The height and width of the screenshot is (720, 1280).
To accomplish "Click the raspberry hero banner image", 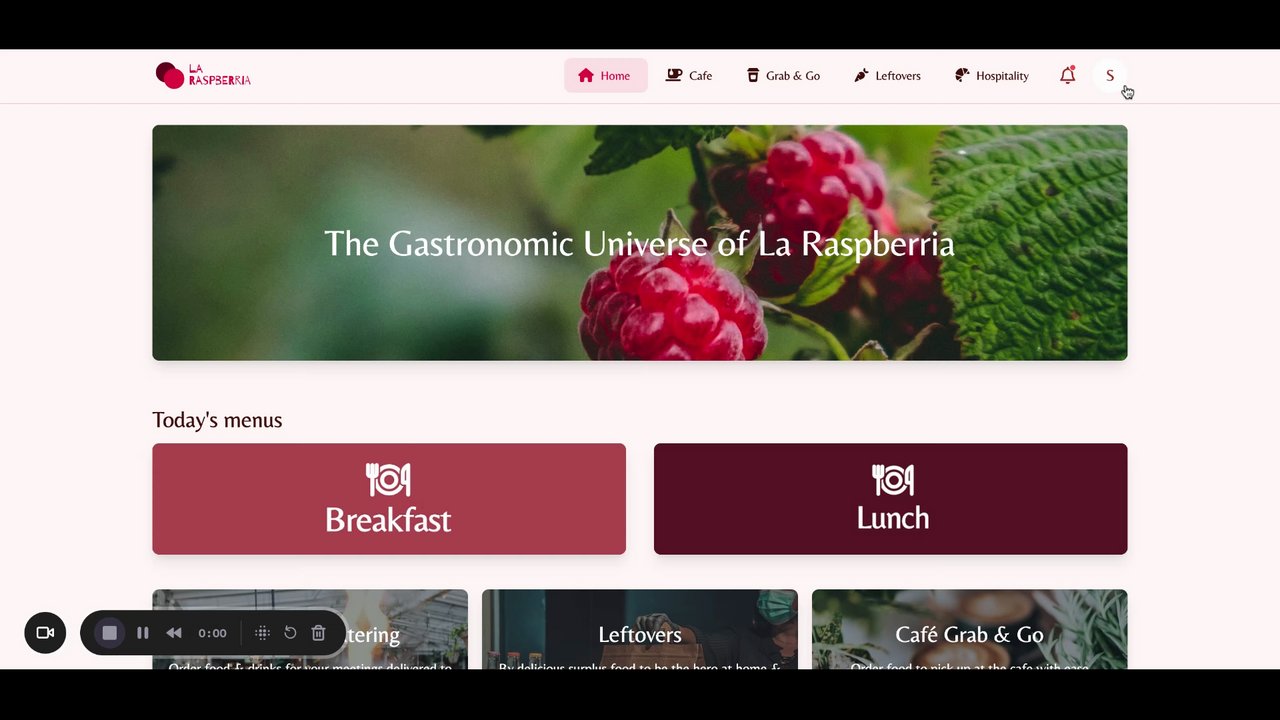I will 640,243.
